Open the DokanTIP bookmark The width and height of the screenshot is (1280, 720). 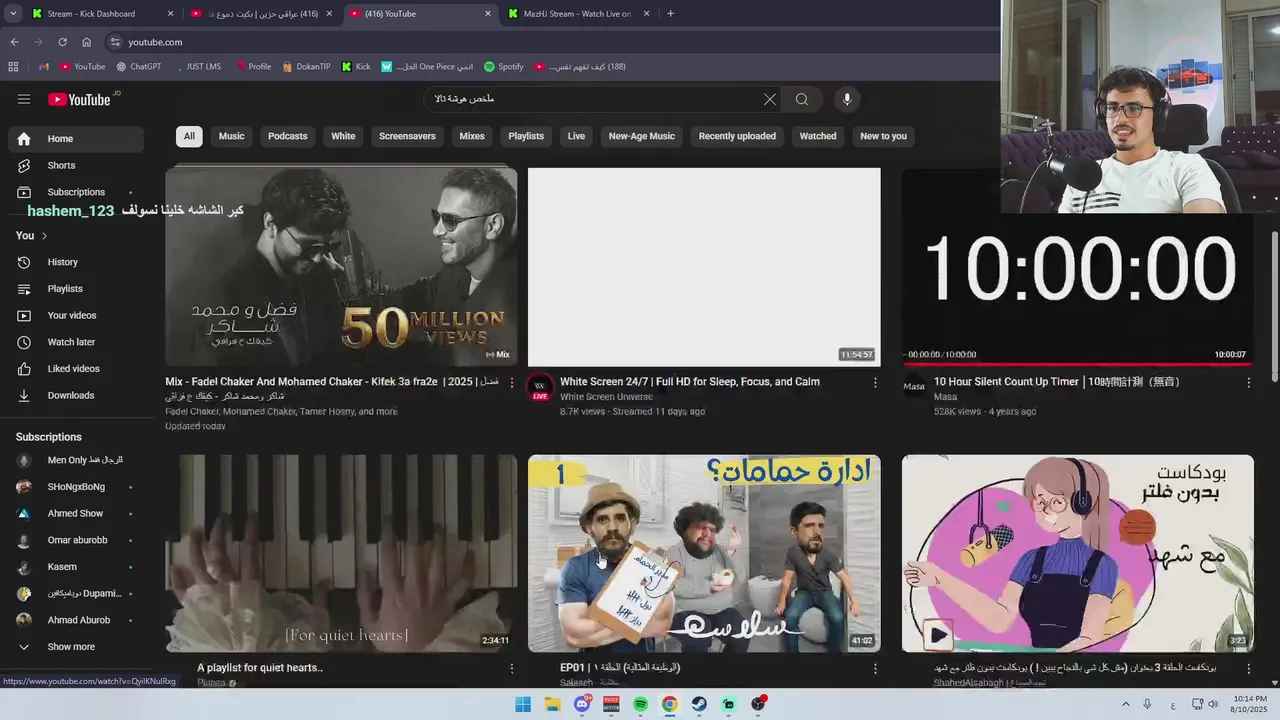pos(306,67)
